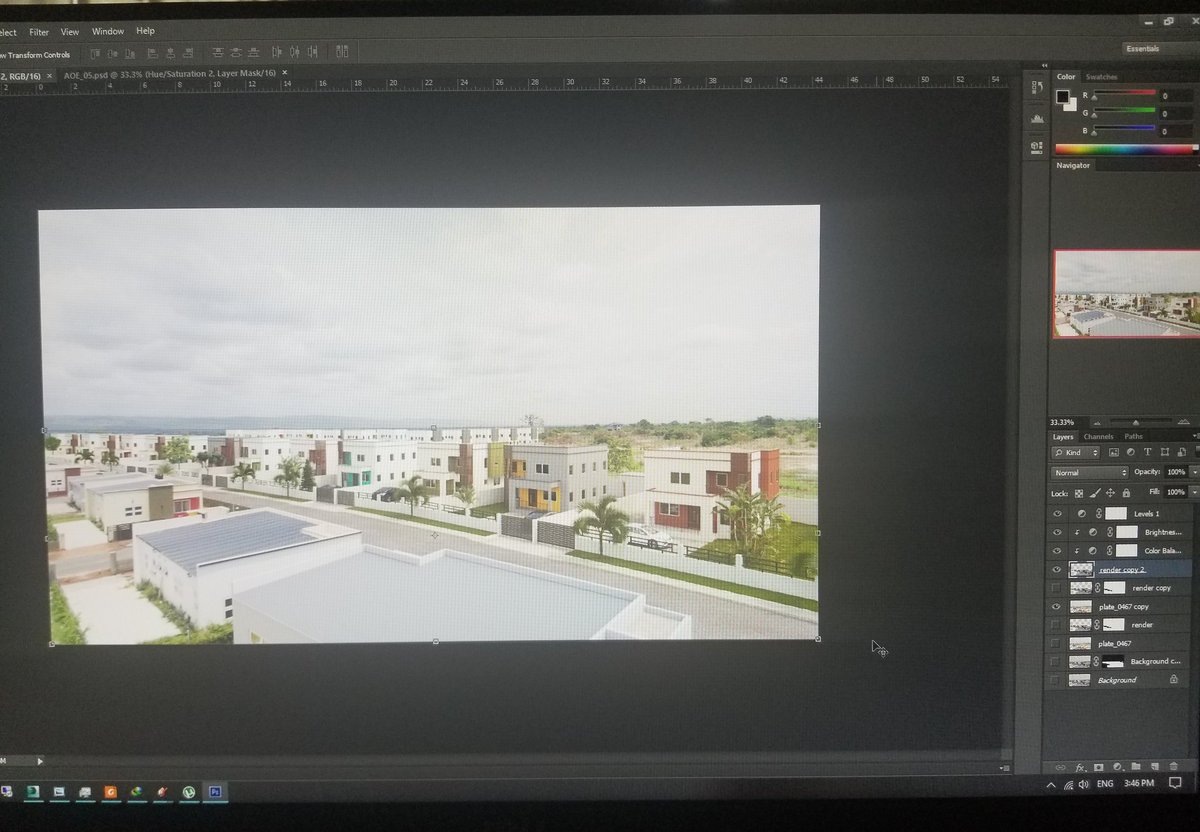
Task: Open the Filter menu
Action: [39, 32]
